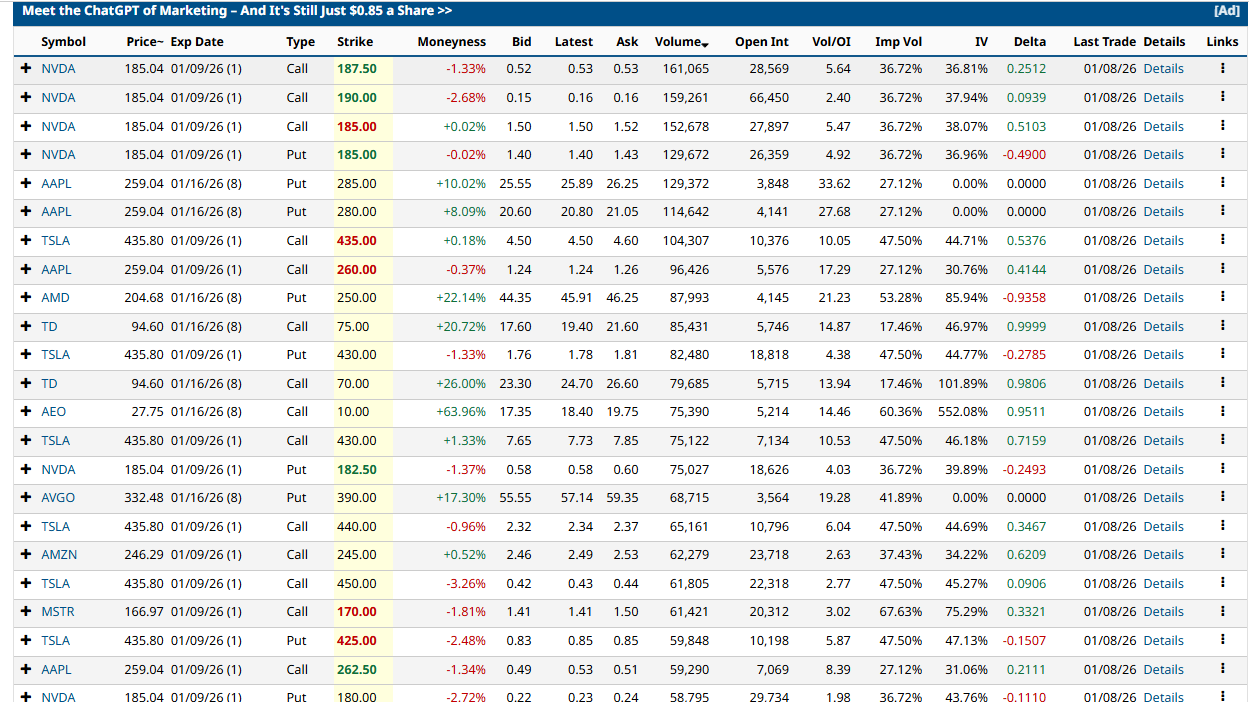Expand the AAPL 260.00 Call row
This screenshot has width=1249, height=702.
pos(26,270)
